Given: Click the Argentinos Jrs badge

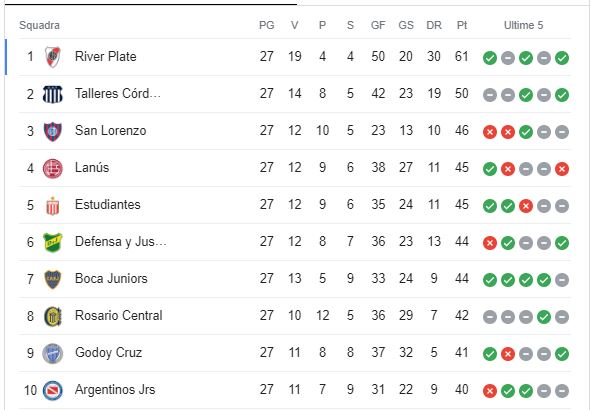Looking at the screenshot, I should pyautogui.click(x=52, y=390).
